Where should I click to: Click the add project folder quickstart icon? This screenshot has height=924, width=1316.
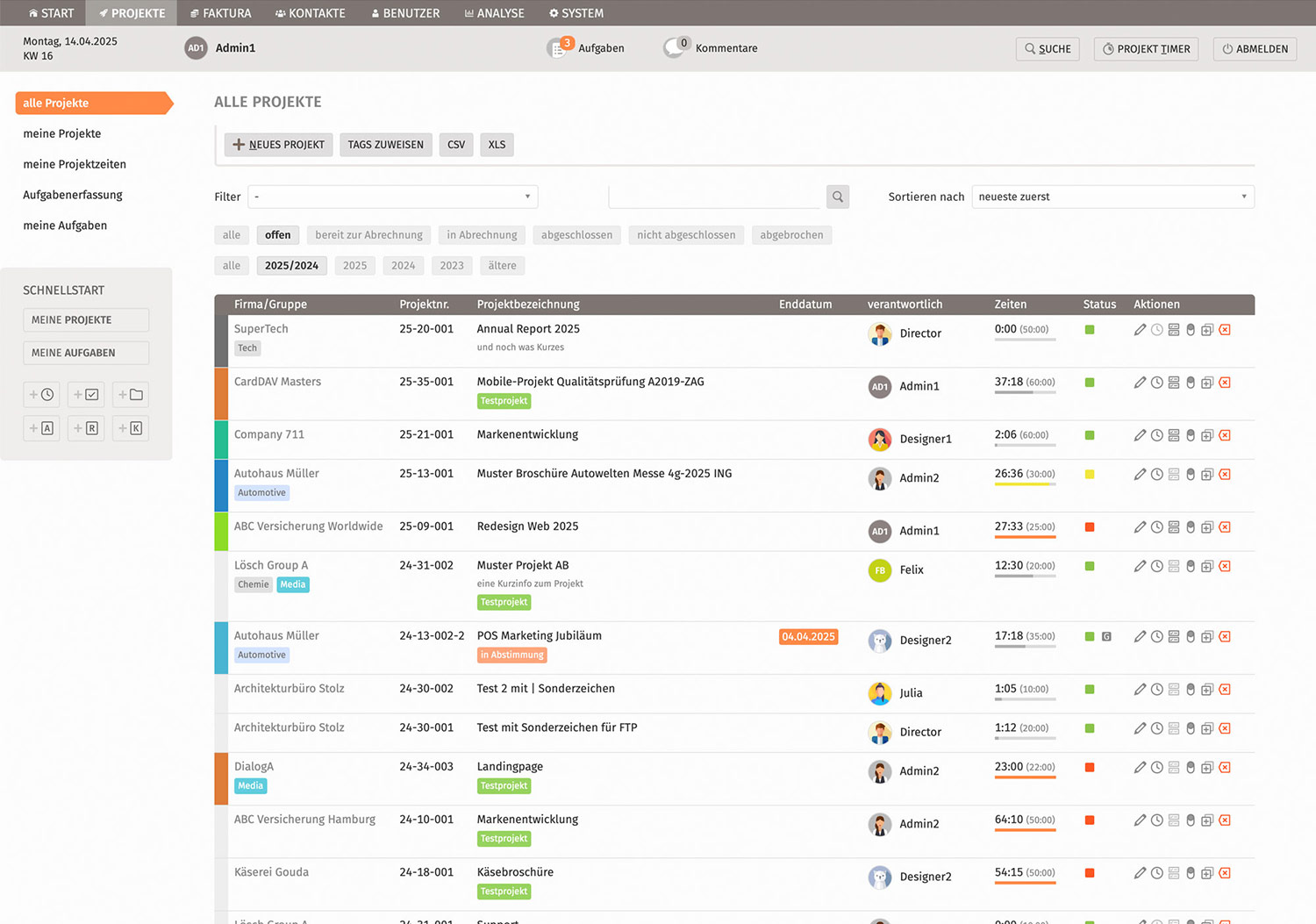click(x=131, y=395)
